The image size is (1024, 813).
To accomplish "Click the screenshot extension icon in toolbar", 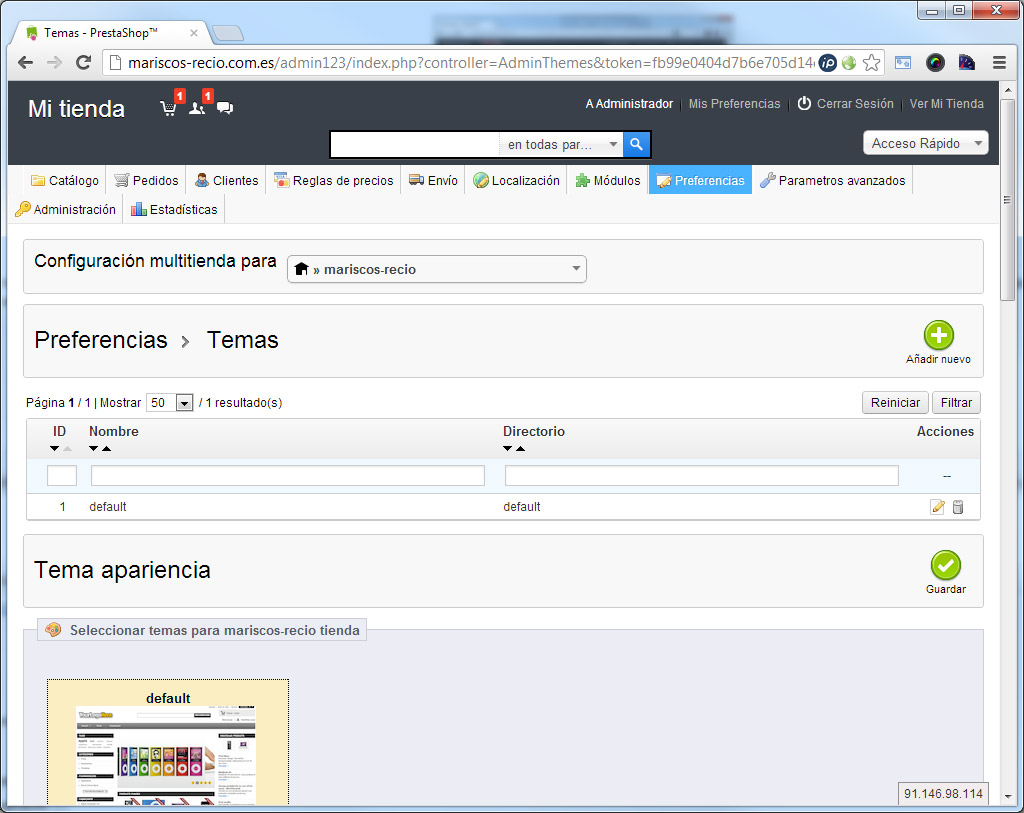I will (903, 63).
